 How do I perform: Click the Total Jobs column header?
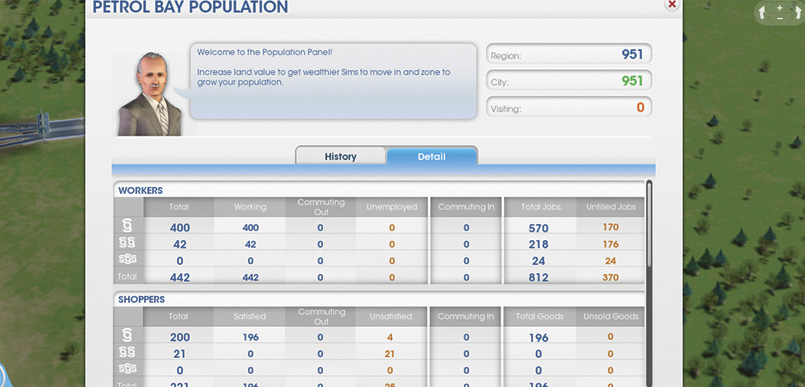(x=541, y=207)
